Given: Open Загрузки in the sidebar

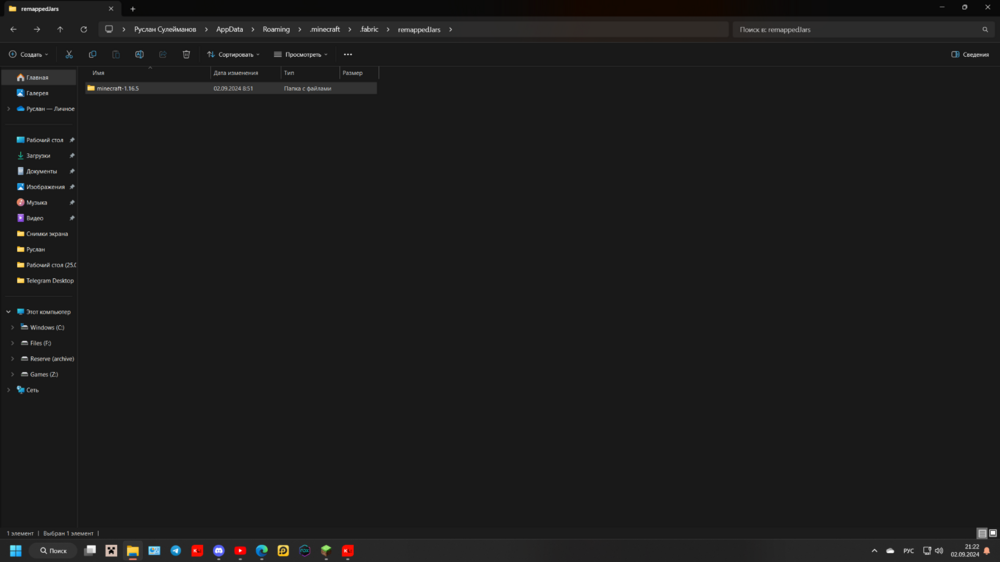Looking at the screenshot, I should [x=39, y=156].
